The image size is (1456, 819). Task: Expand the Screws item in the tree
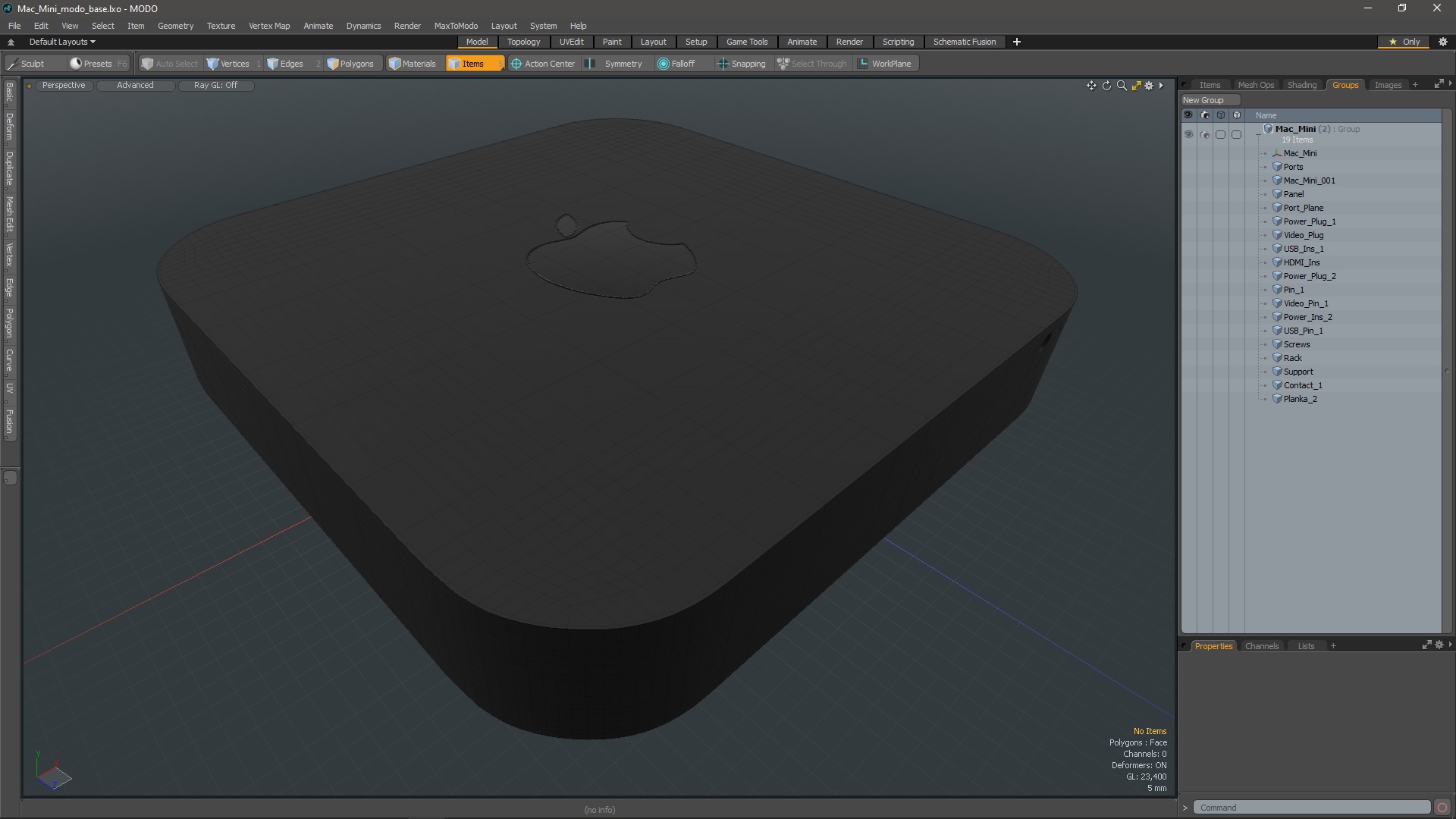[x=1266, y=344]
